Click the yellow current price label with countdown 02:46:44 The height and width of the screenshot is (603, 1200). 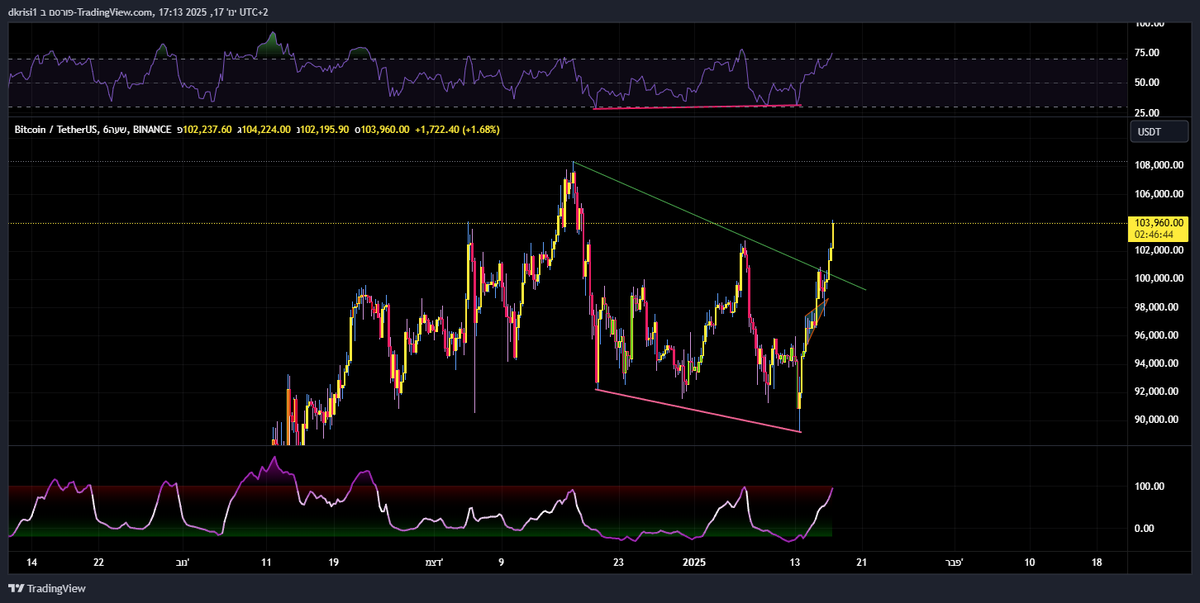1158,228
